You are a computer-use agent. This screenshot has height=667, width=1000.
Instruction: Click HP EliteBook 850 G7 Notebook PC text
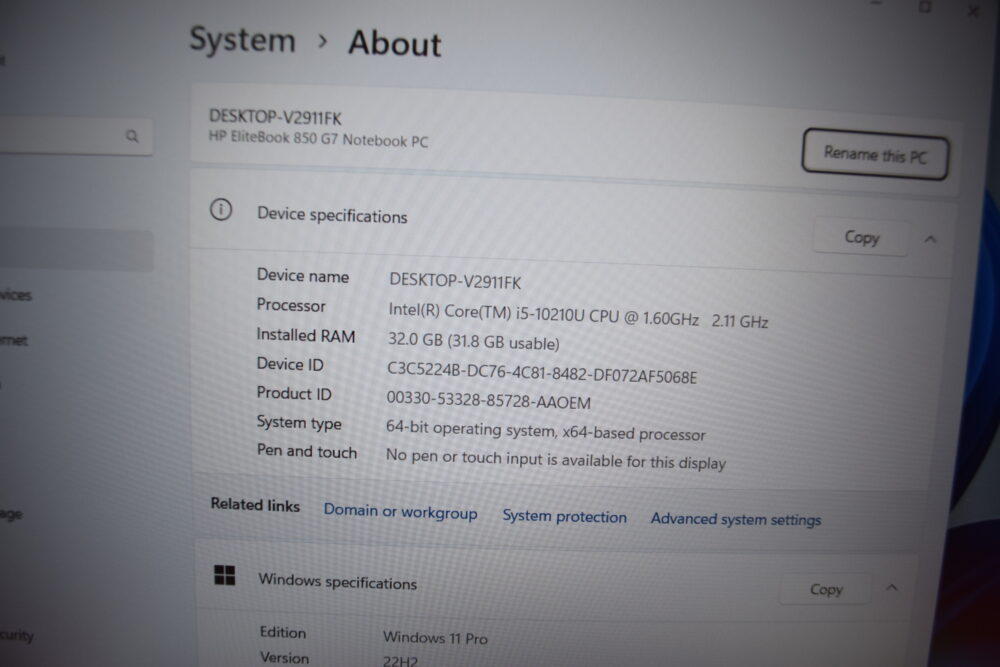point(318,138)
